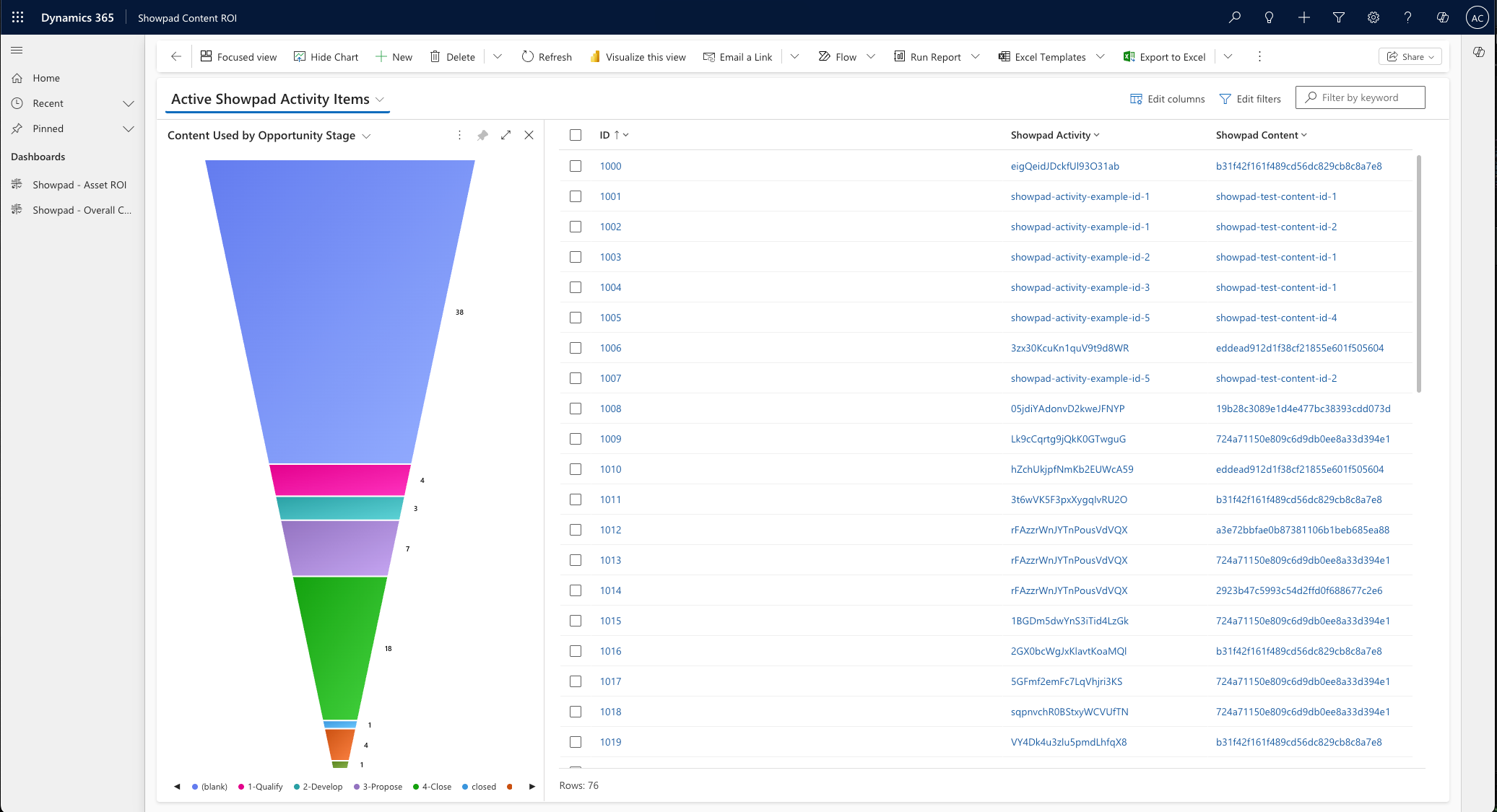Image resolution: width=1497 pixels, height=812 pixels.
Task: Open record link showpad-activity-example-id-5
Action: [1080, 318]
